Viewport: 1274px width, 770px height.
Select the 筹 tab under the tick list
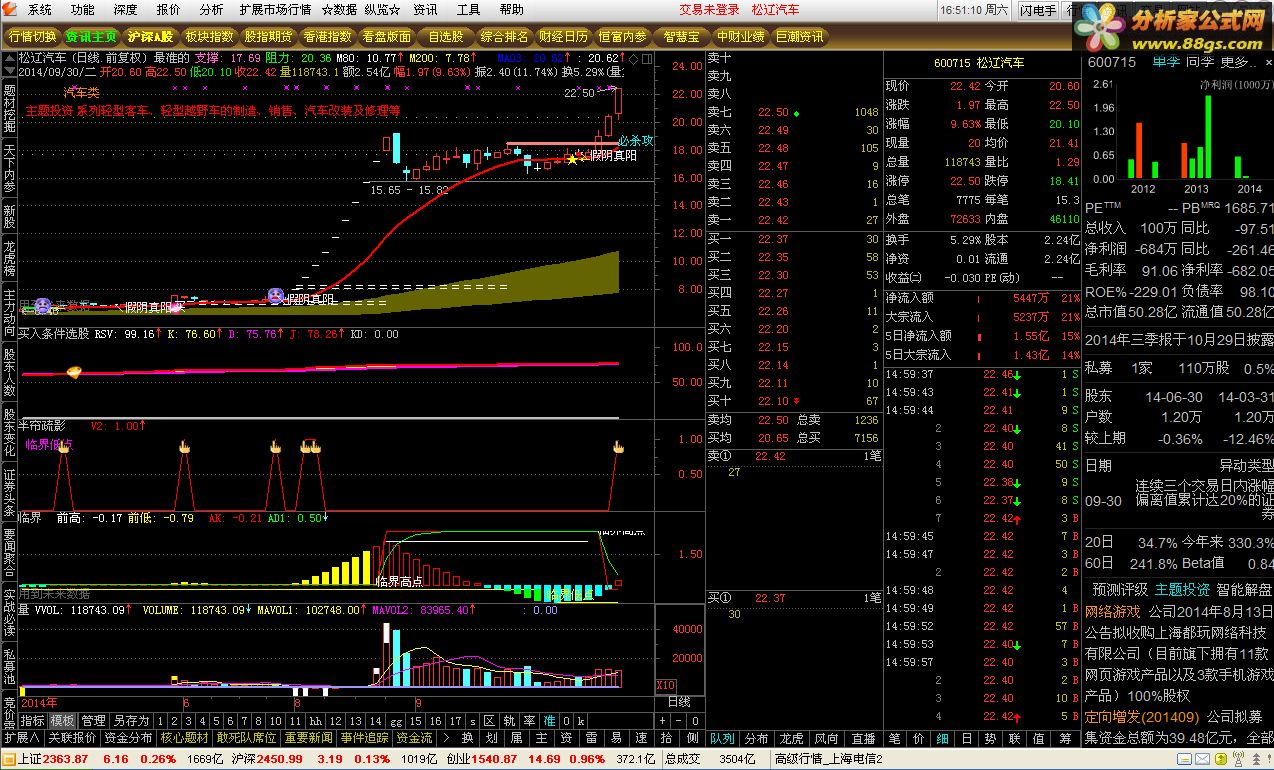pos(1063,738)
